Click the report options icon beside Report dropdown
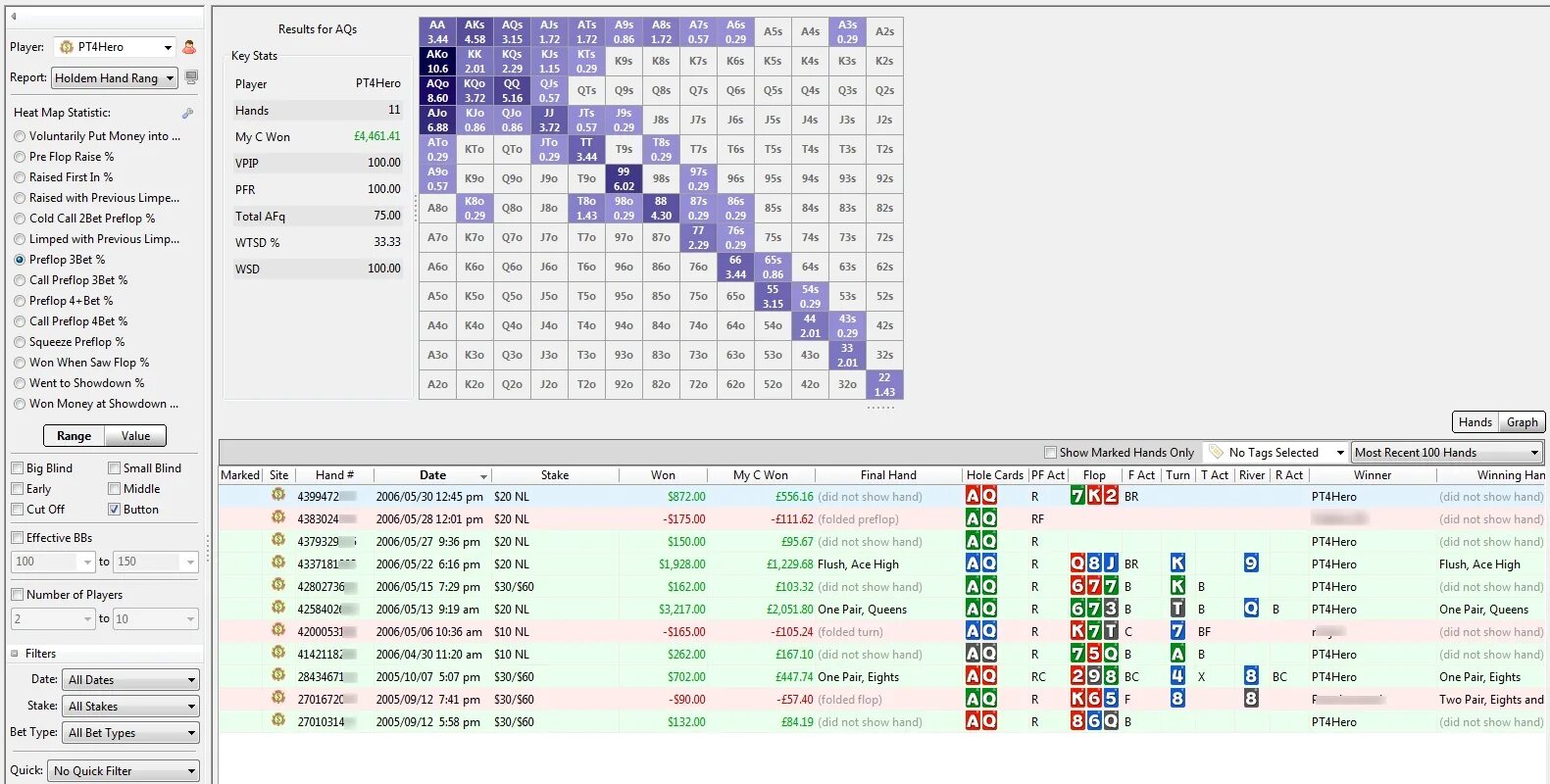1550x784 pixels. pos(191,77)
